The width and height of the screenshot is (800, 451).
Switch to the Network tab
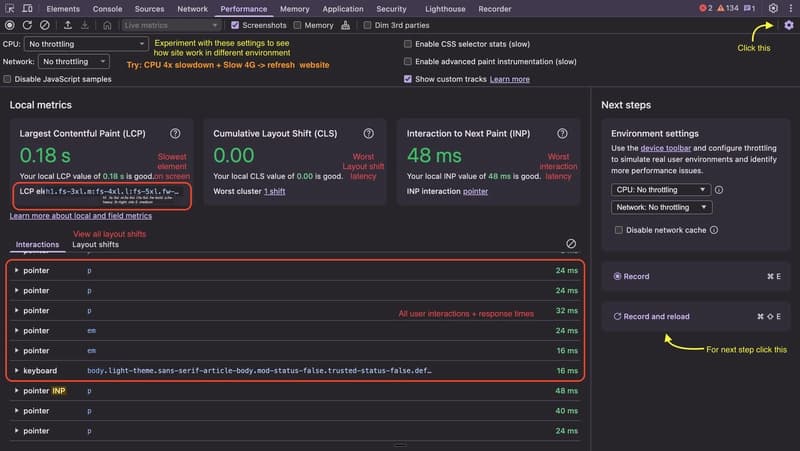(x=192, y=9)
